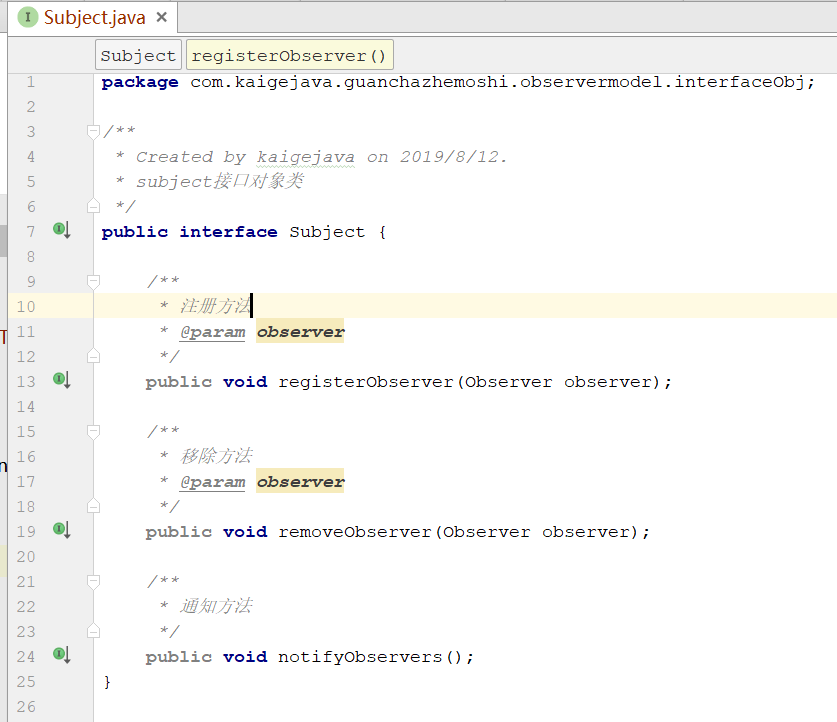Viewport: 837px width, 722px height.
Task: Open implementations gutter icon for Subject interface
Action: click(x=62, y=231)
